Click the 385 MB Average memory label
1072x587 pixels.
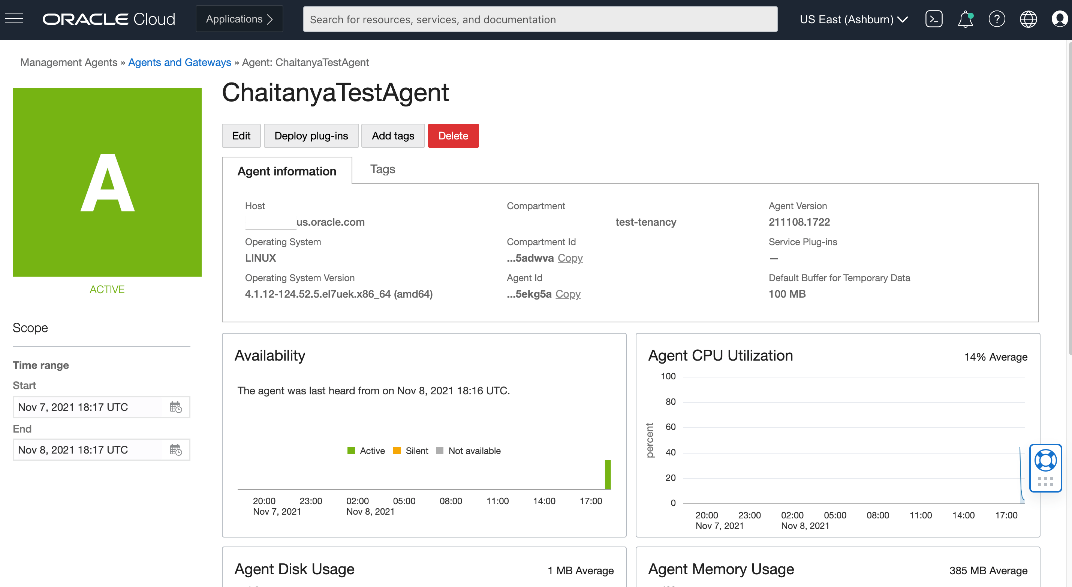(988, 571)
